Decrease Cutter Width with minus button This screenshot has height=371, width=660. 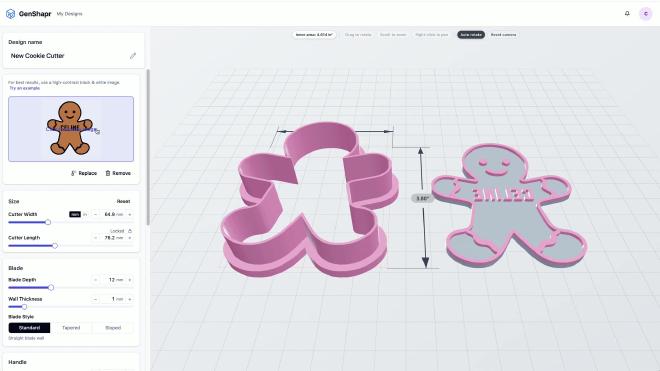(x=96, y=214)
